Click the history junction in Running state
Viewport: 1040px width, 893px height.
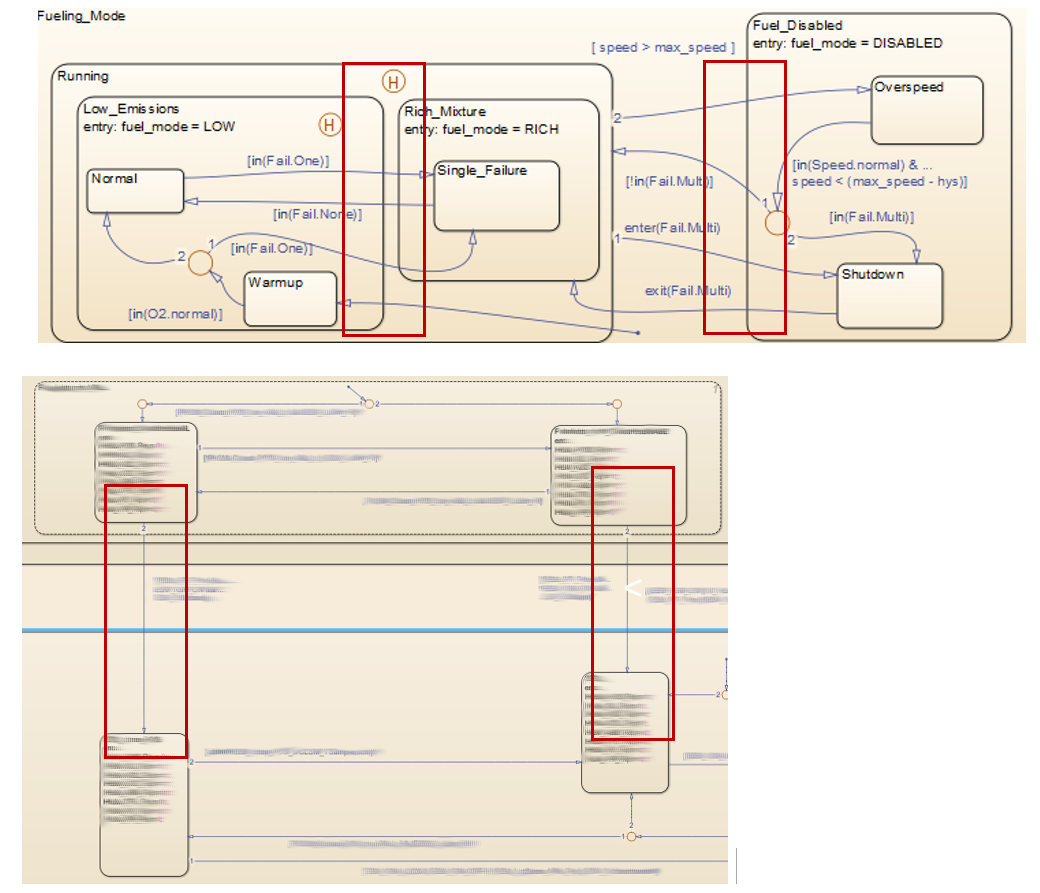(x=393, y=82)
